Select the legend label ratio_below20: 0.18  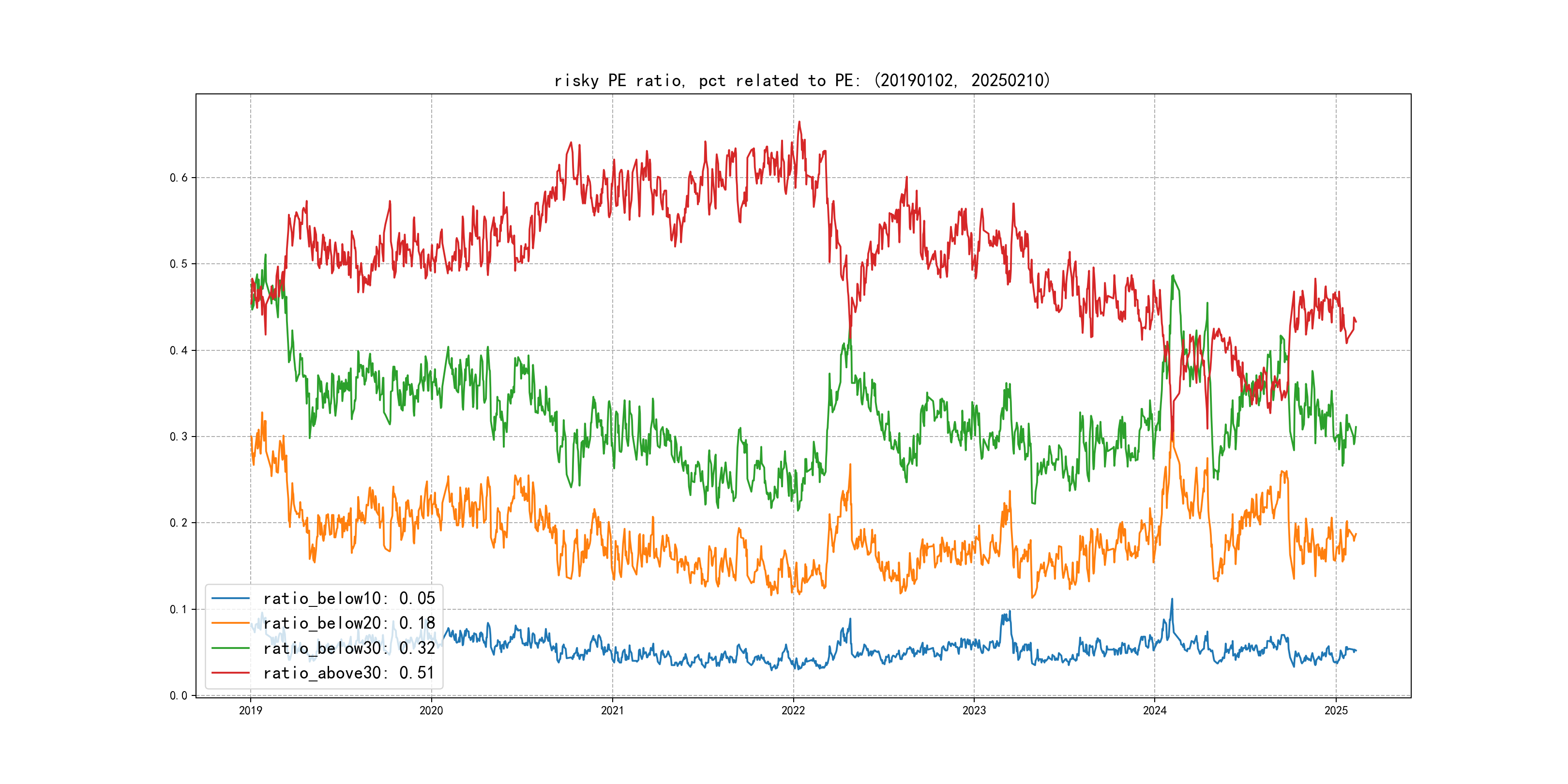tap(349, 623)
